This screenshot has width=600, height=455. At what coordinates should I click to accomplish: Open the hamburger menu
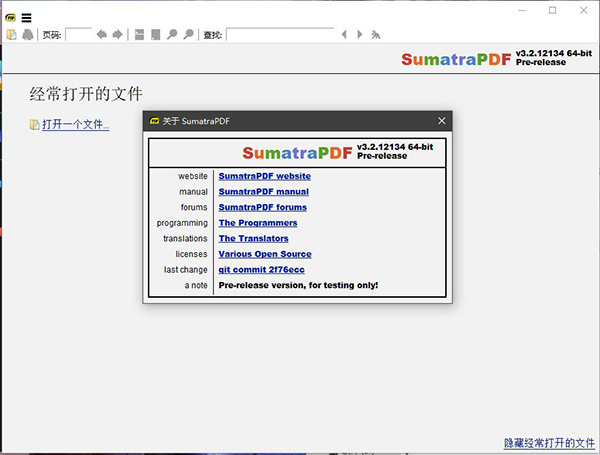point(26,18)
